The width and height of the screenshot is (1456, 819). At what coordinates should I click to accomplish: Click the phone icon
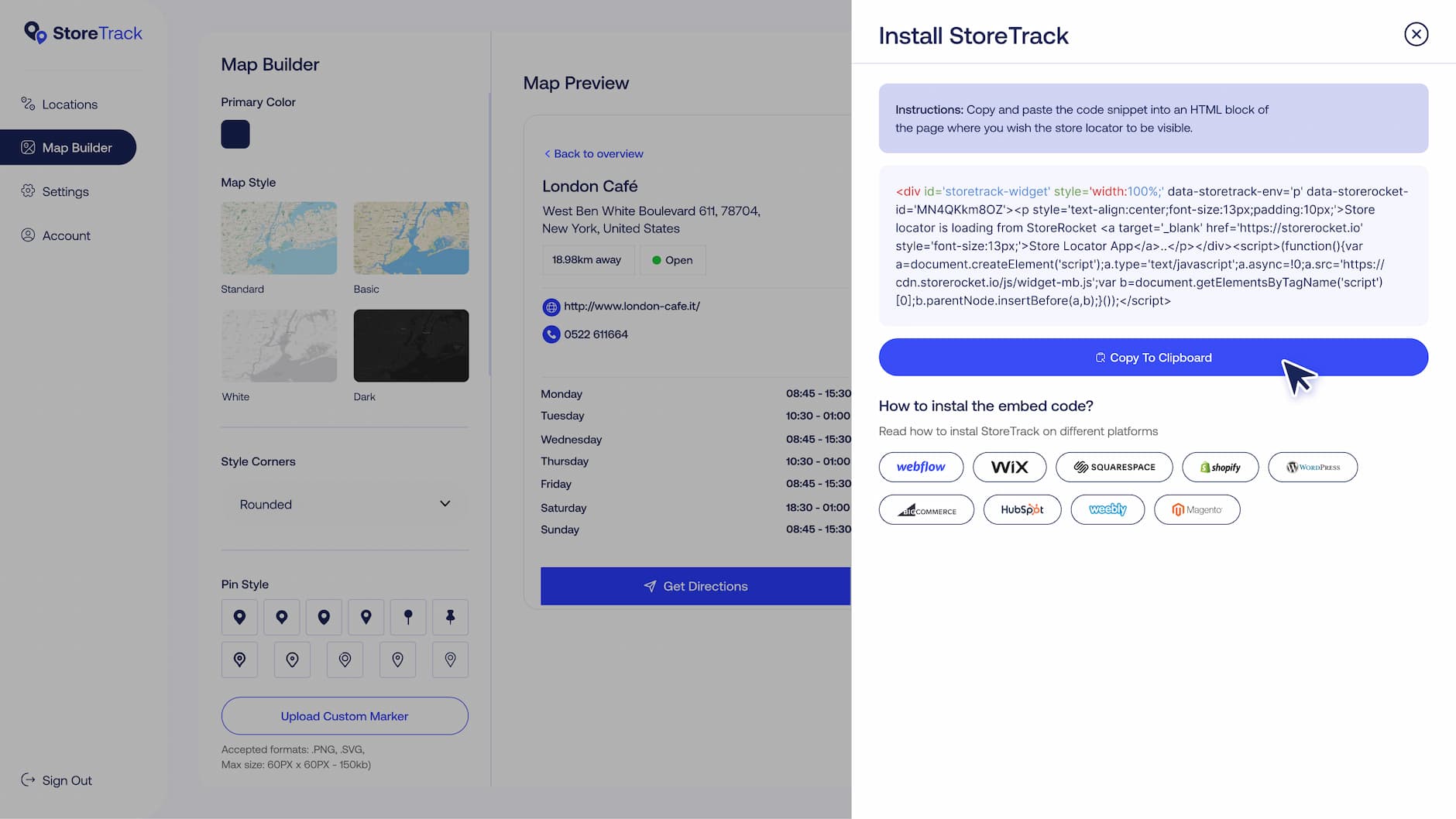coord(551,334)
